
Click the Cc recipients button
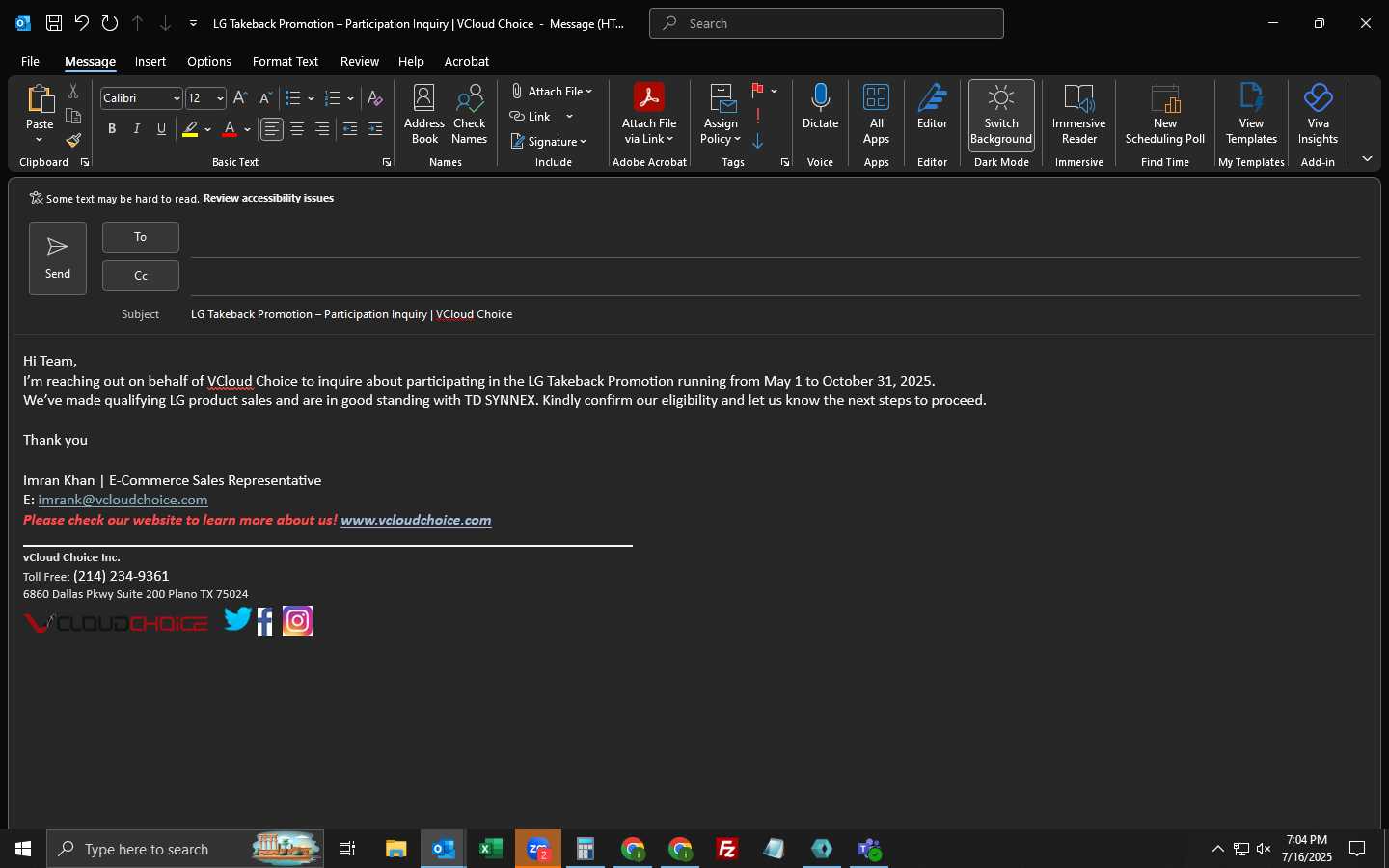tap(141, 276)
